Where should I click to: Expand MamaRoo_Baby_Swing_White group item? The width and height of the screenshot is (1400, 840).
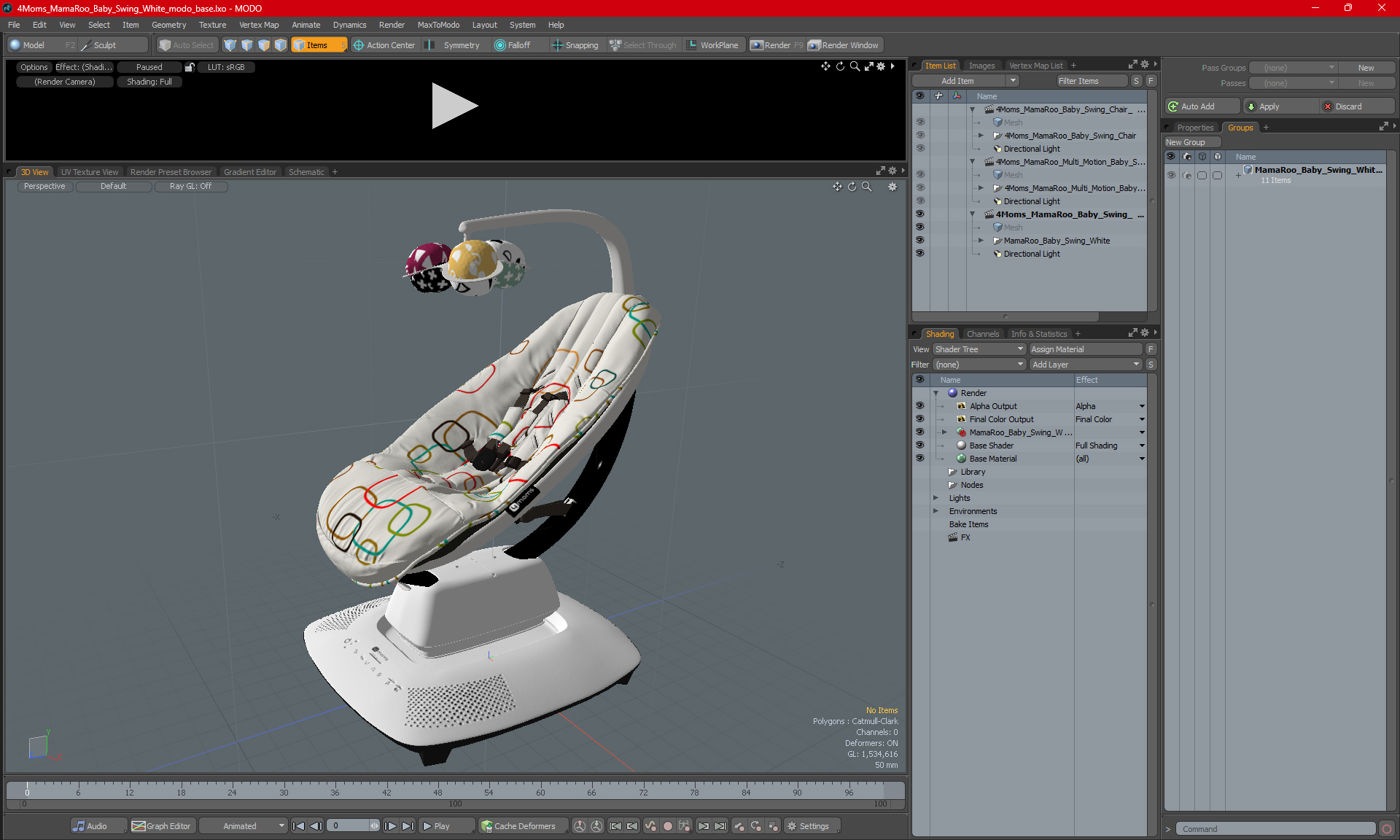pyautogui.click(x=981, y=241)
